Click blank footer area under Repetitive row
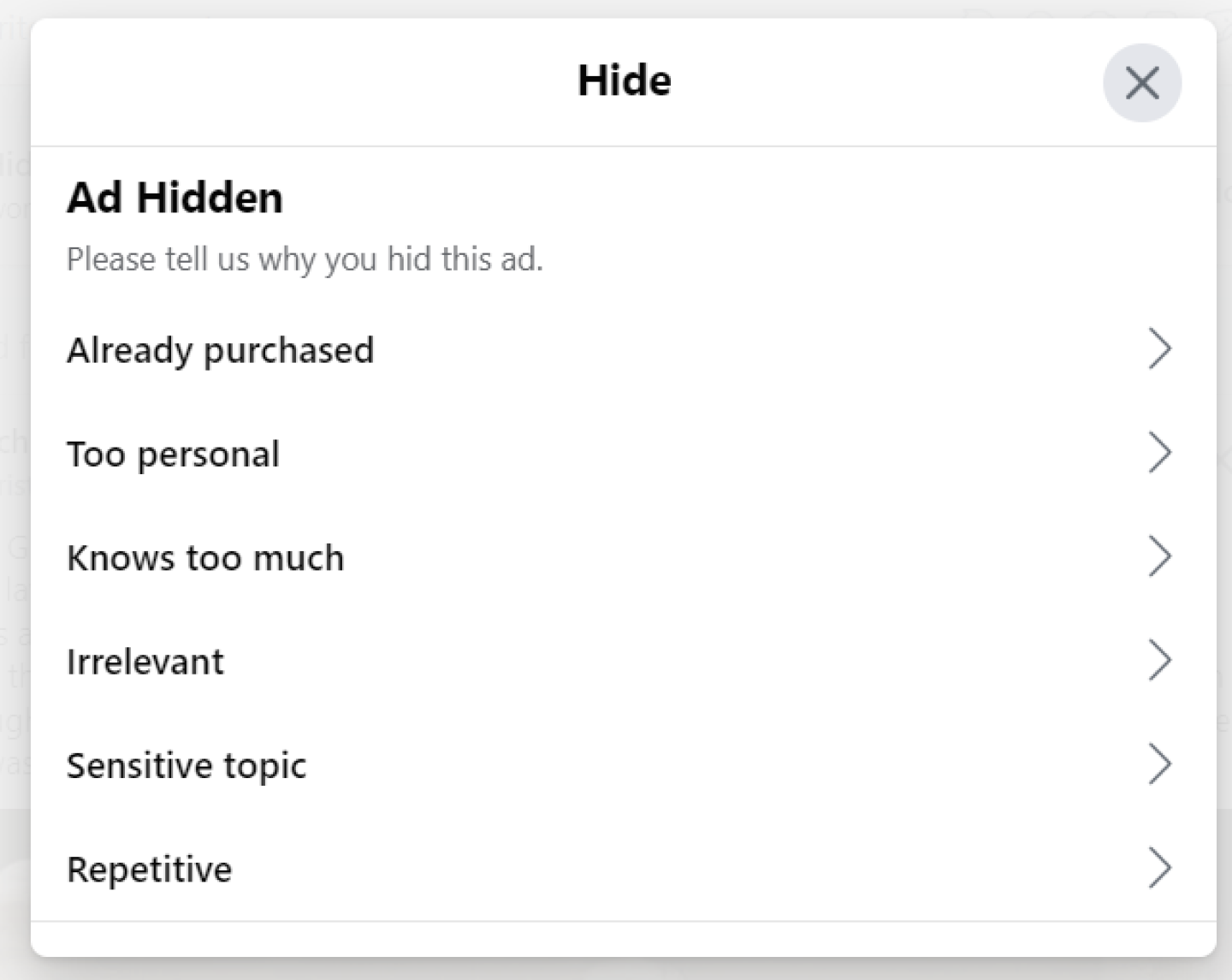The height and width of the screenshot is (980, 1232). pyautogui.click(x=623, y=939)
